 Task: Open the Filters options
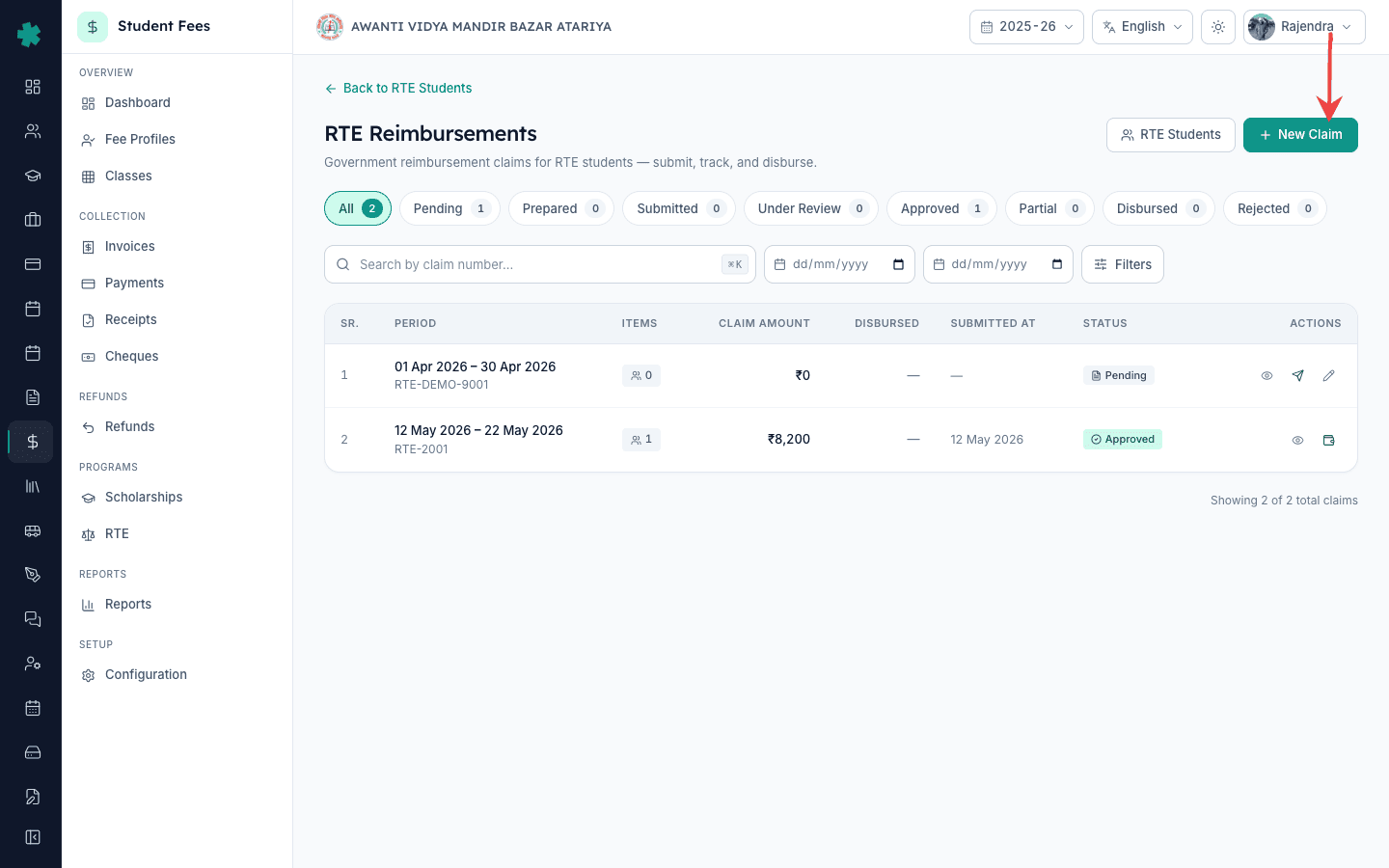coord(1123,264)
